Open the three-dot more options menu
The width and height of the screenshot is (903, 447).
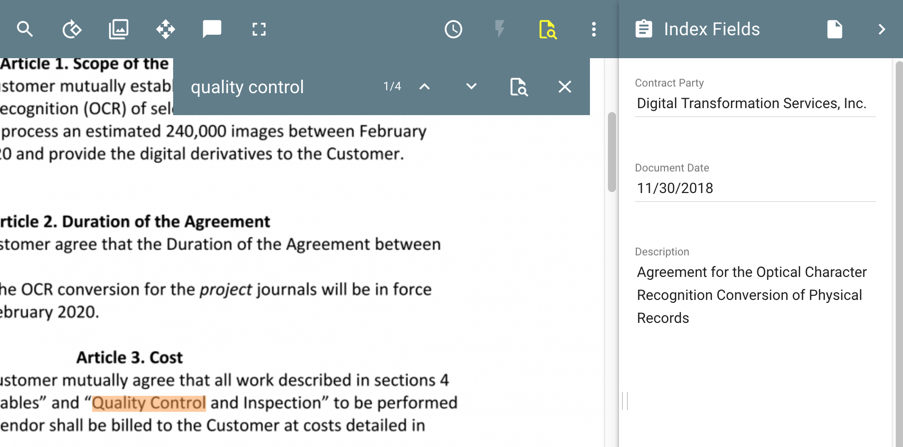[x=594, y=29]
